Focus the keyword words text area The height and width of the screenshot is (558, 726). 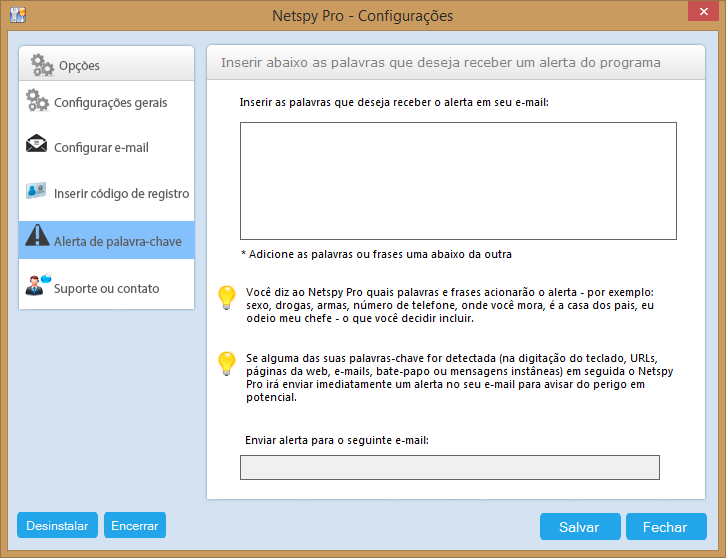tap(458, 181)
